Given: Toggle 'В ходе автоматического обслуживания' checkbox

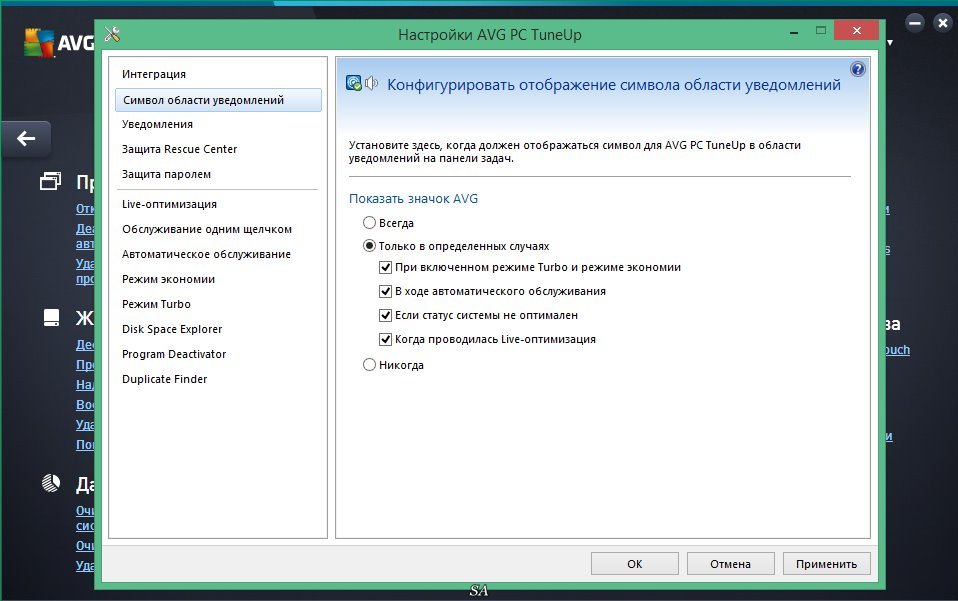Looking at the screenshot, I should click(386, 291).
